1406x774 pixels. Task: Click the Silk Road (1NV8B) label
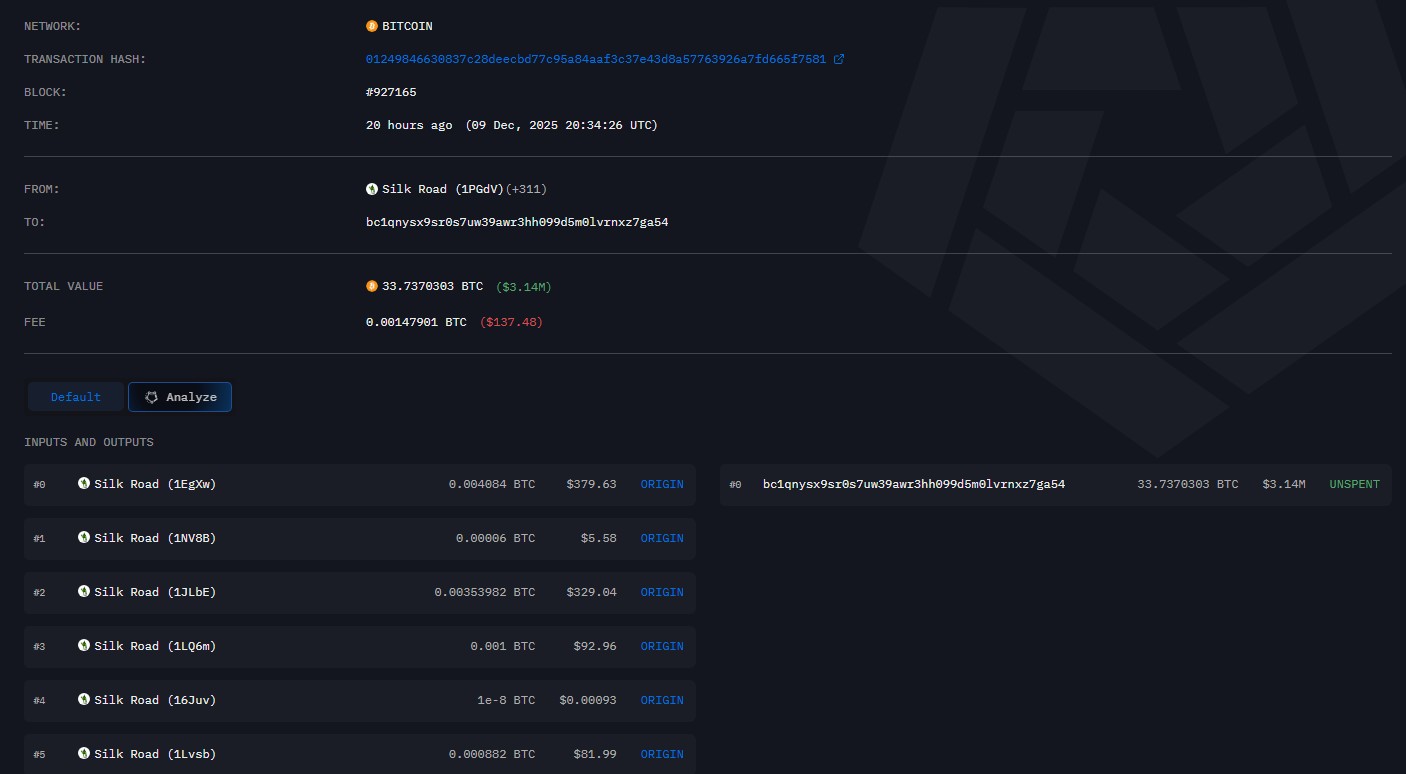coord(155,538)
